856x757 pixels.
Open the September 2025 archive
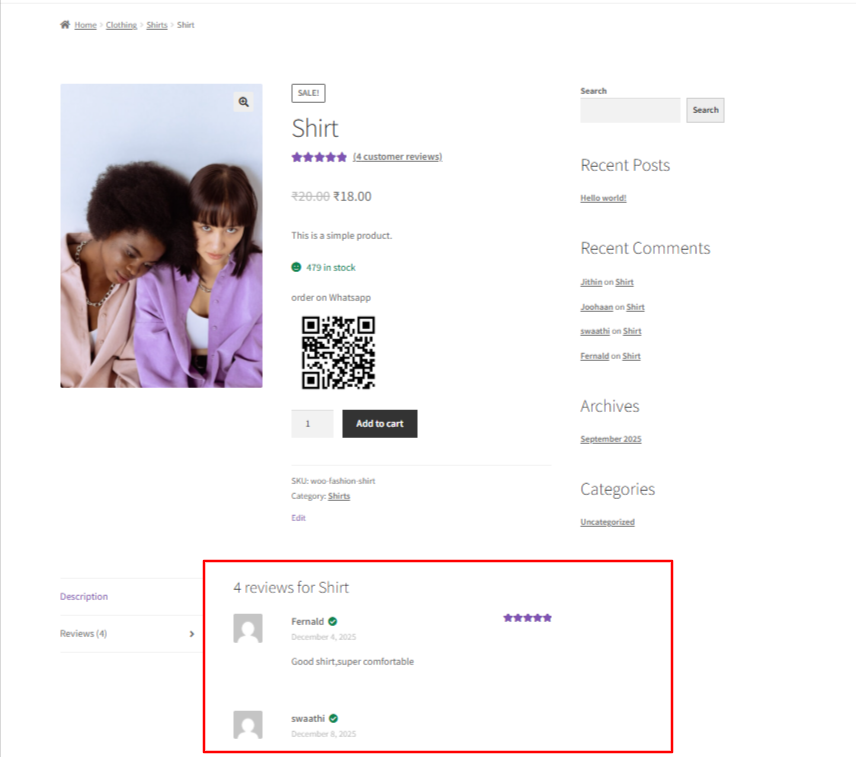610,438
